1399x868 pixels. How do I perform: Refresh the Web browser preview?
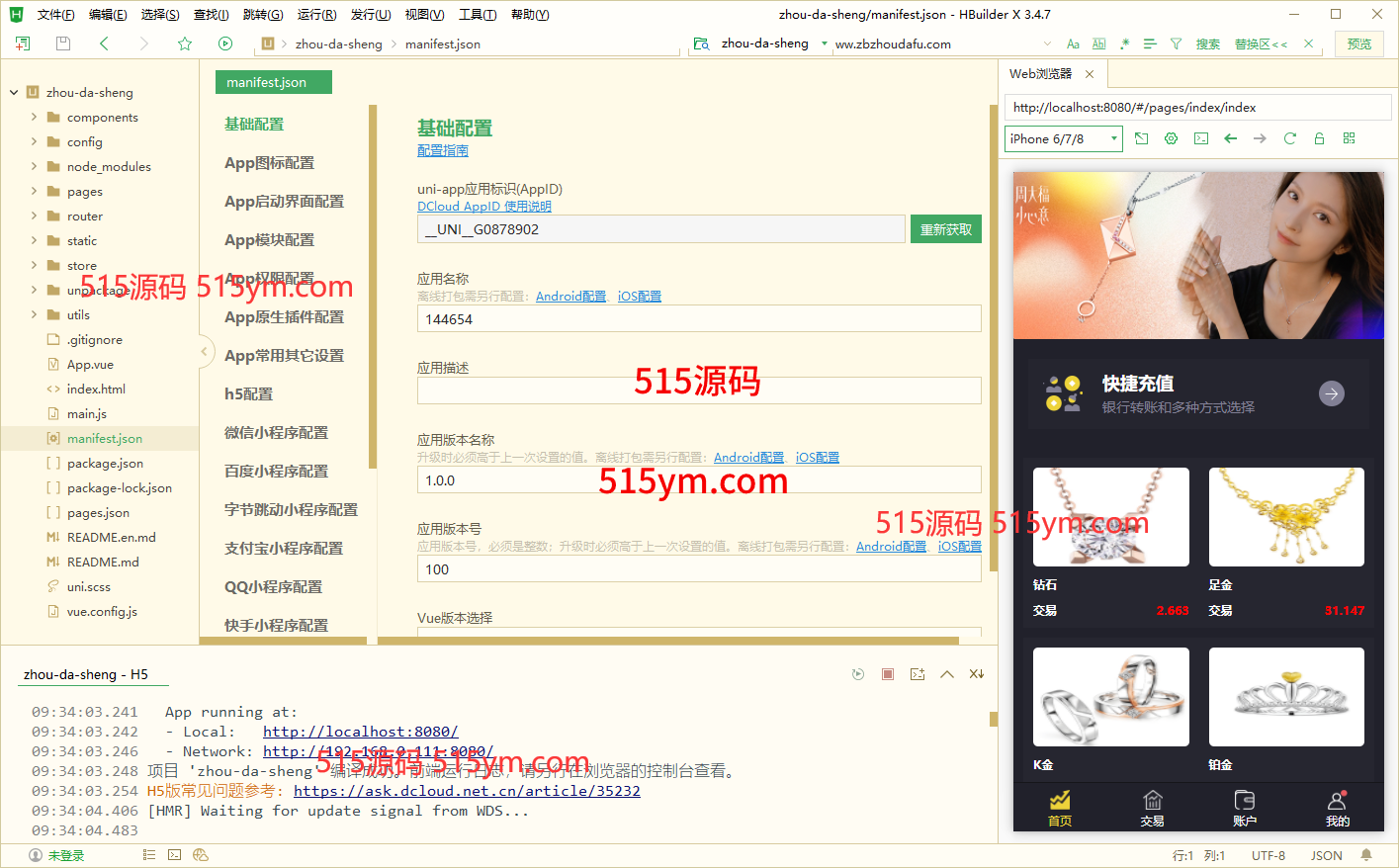click(x=1289, y=138)
